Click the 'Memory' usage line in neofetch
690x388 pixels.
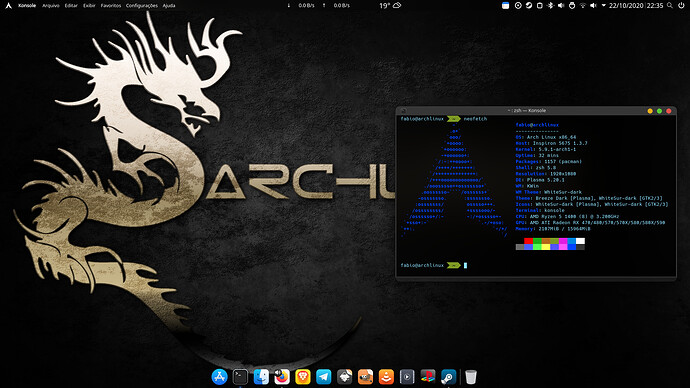[x=553, y=229]
